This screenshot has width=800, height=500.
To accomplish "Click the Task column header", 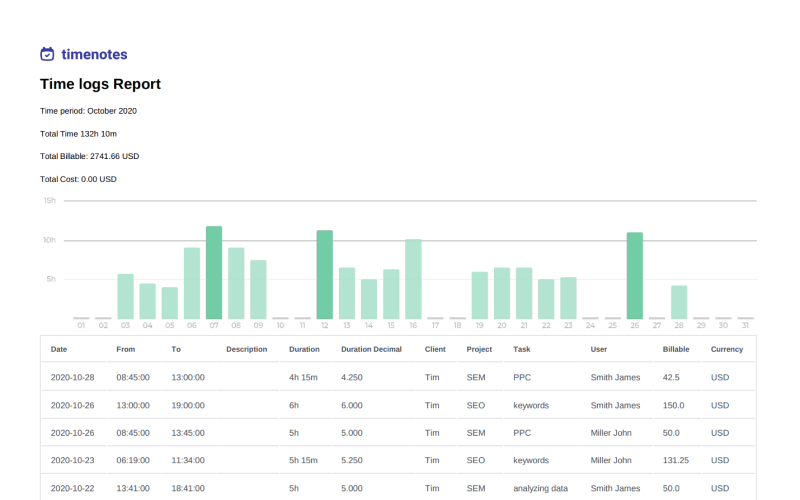I will tap(522, 349).
